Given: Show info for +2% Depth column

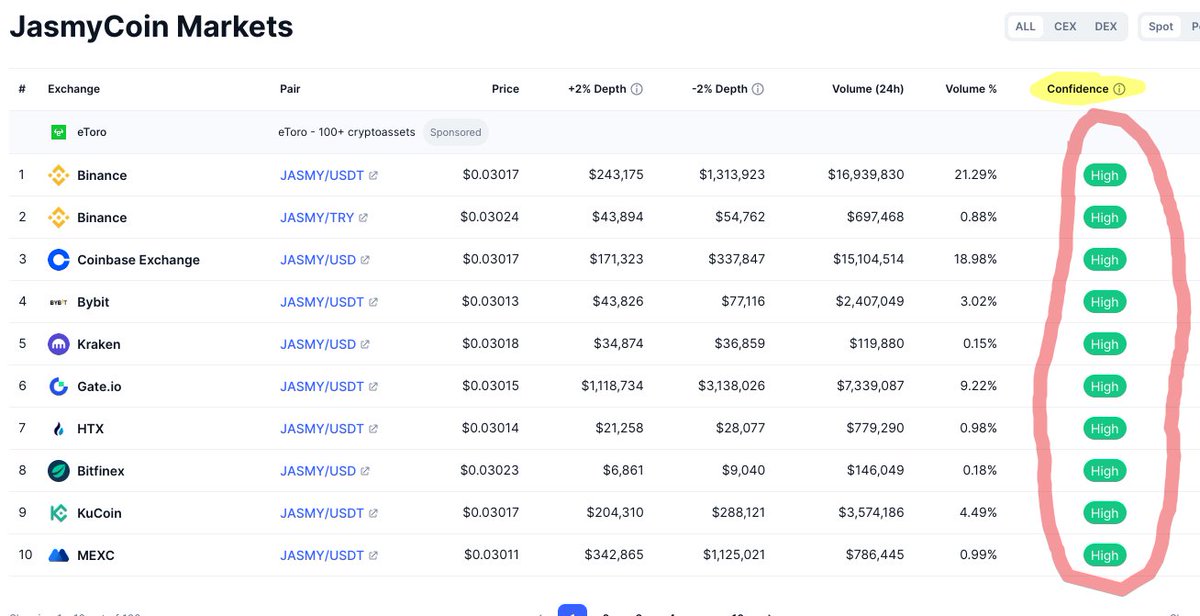Looking at the screenshot, I should tap(637, 89).
